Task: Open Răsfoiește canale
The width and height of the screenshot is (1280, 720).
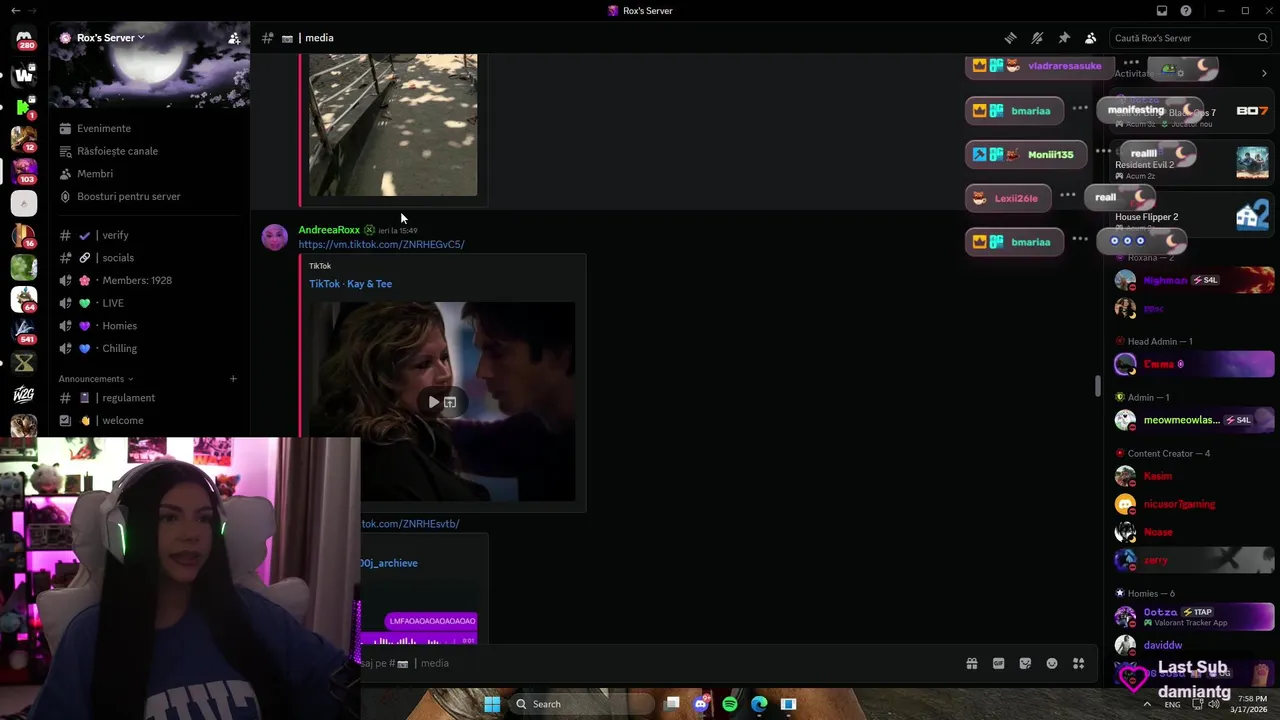Action: pyautogui.click(x=117, y=151)
